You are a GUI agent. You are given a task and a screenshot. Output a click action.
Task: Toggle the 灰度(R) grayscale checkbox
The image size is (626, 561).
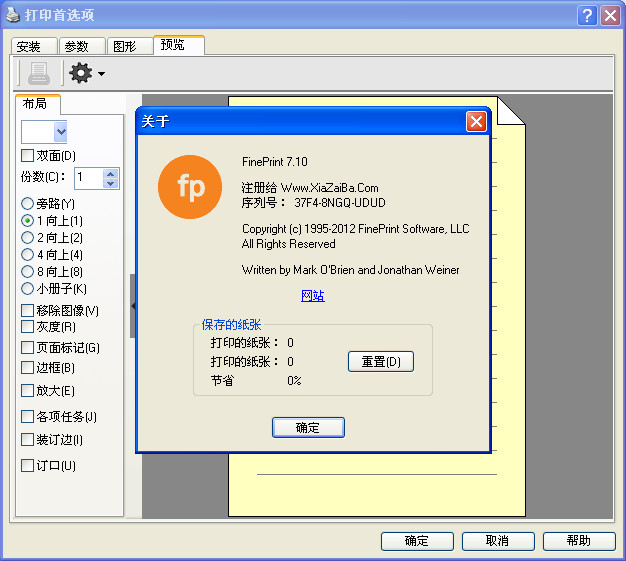point(27,327)
